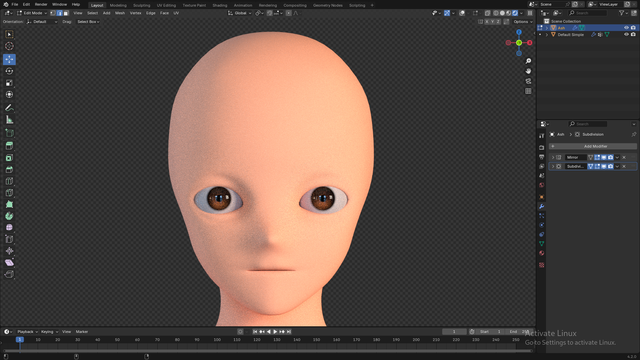
Task: Toggle render camera icon for Ash
Action: pyautogui.click(x=633, y=28)
